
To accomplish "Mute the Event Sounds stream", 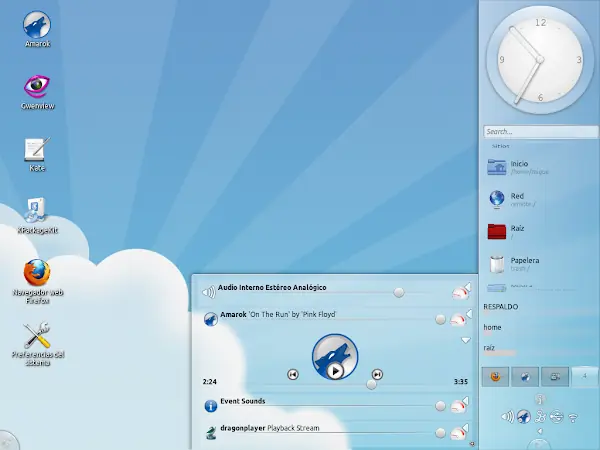I will click(458, 406).
